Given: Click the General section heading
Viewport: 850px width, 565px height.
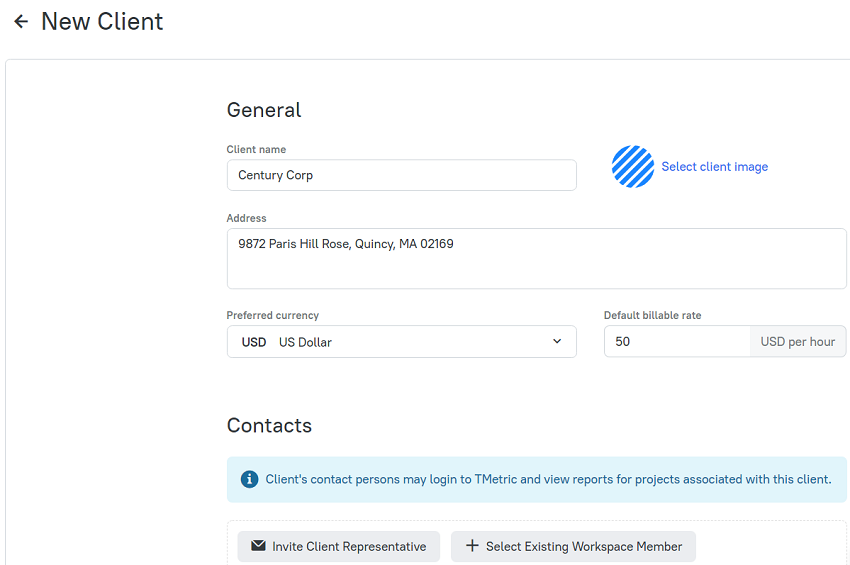Looking at the screenshot, I should (x=263, y=110).
